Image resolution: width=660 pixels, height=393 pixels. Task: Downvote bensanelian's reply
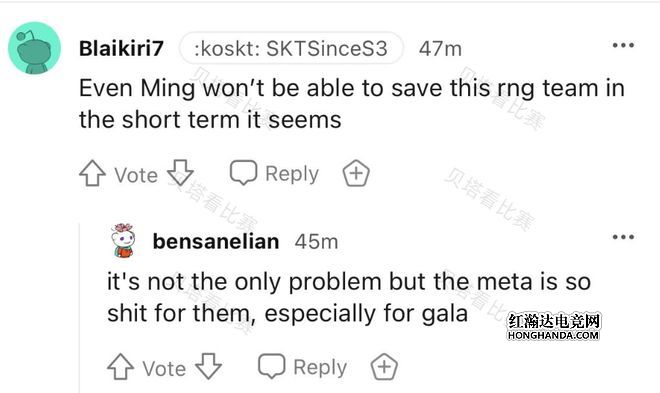209,366
